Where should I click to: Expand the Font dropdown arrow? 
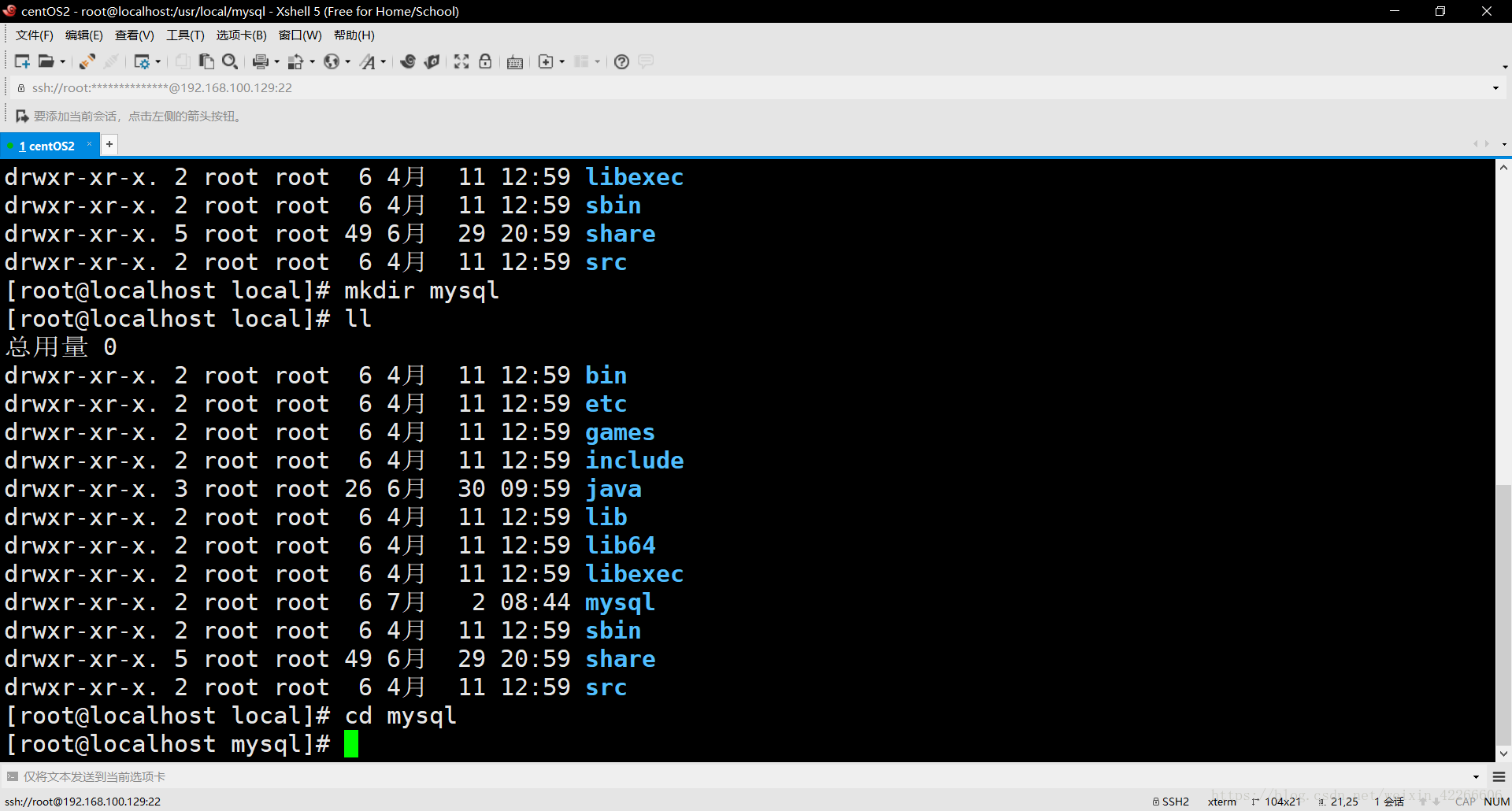tap(384, 61)
